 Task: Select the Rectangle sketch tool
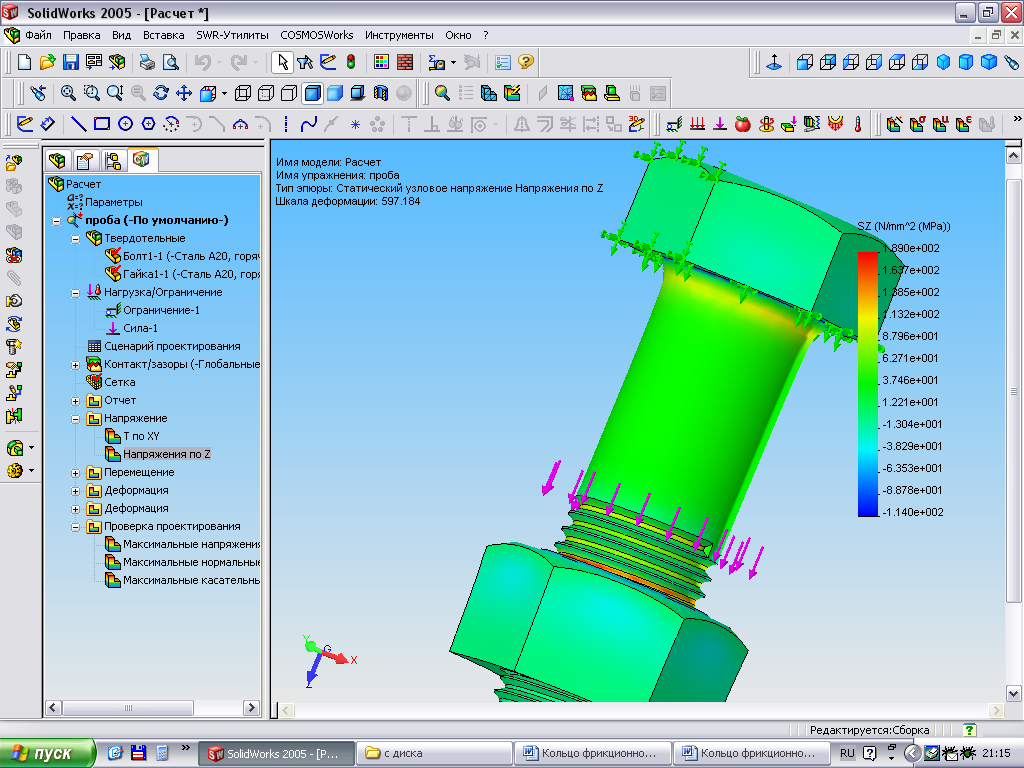pyautogui.click(x=102, y=124)
